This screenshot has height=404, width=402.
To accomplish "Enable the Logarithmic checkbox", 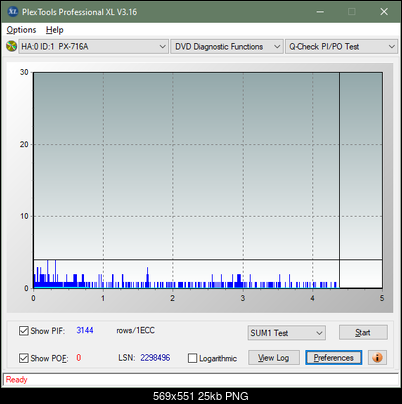I will [x=192, y=358].
